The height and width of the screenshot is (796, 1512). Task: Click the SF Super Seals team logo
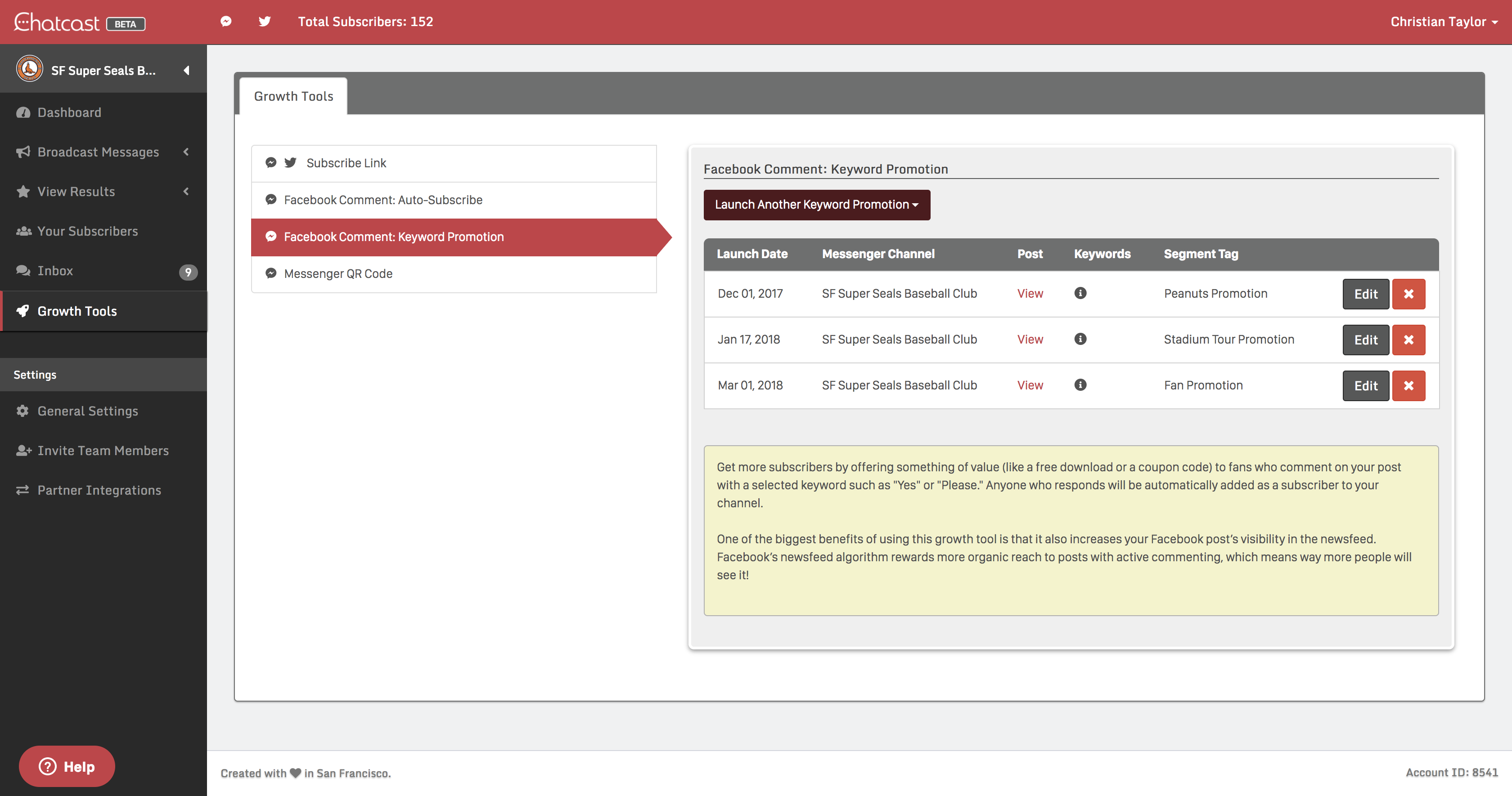29,69
